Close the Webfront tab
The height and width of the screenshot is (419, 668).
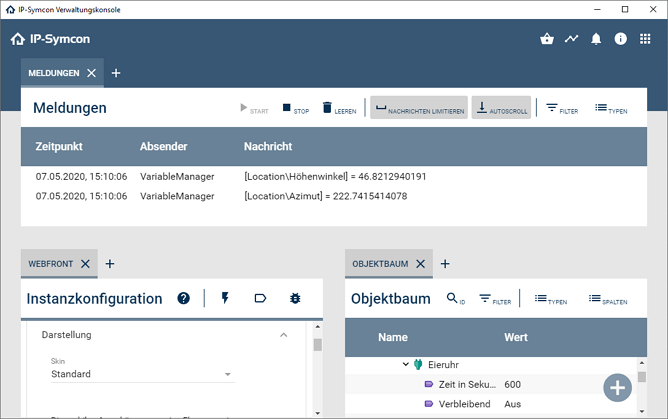pyautogui.click(x=86, y=264)
